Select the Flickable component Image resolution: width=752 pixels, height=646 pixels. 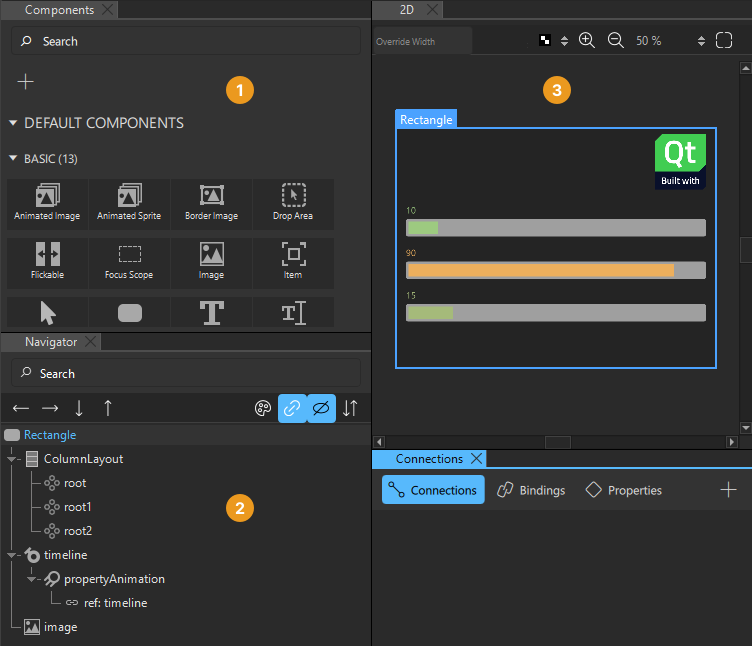47,262
